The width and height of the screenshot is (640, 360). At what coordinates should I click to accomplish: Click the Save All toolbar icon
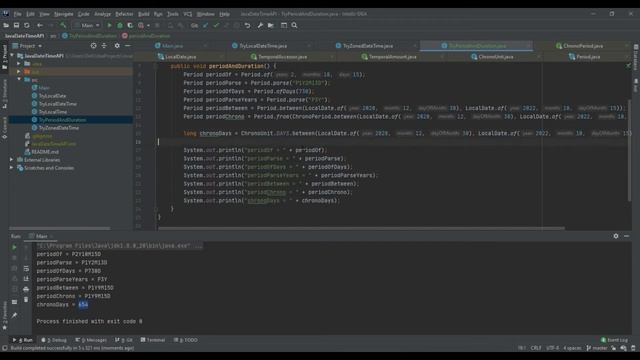click(x=16, y=25)
